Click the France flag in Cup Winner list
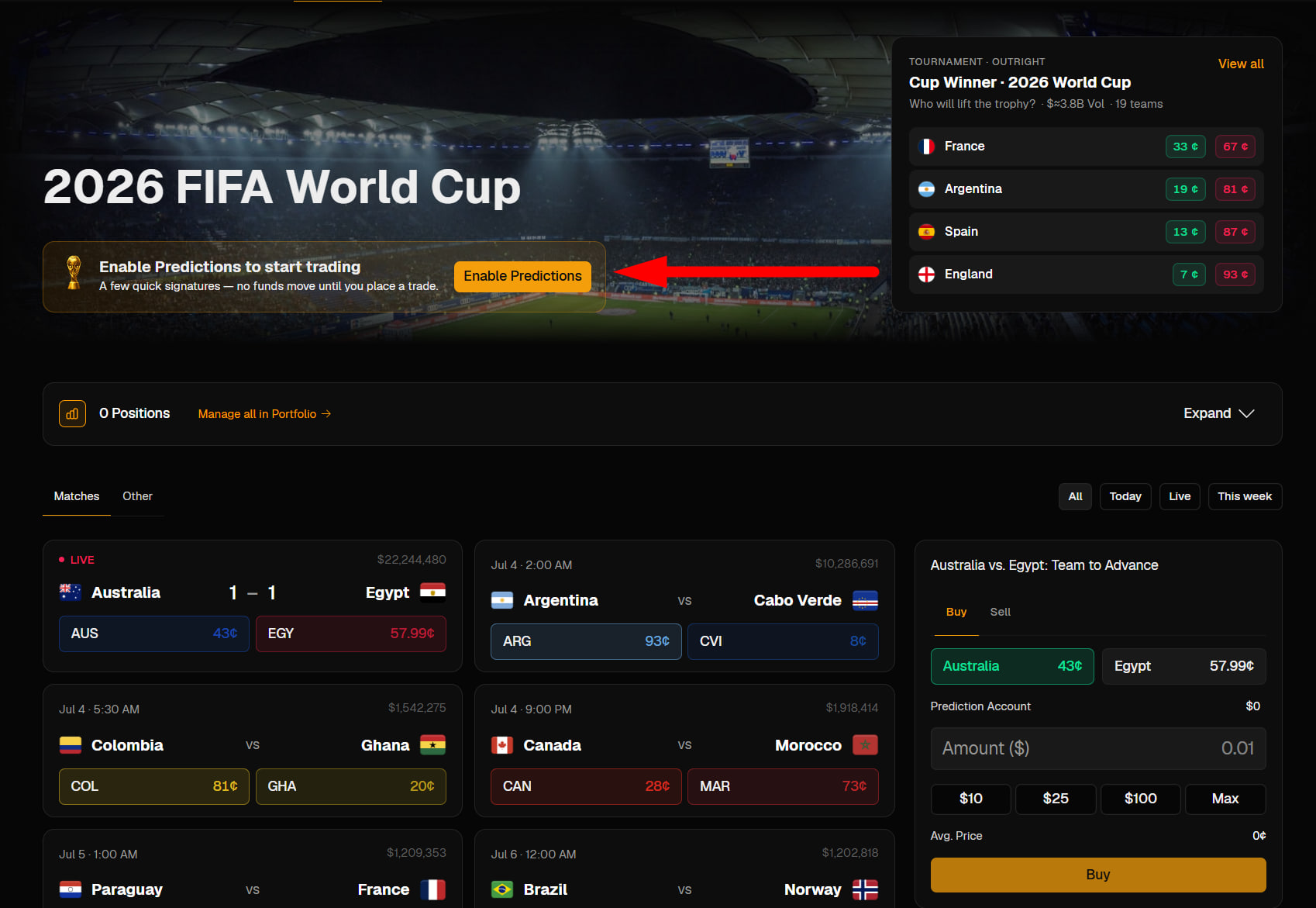Image resolution: width=1316 pixels, height=908 pixels. click(926, 147)
